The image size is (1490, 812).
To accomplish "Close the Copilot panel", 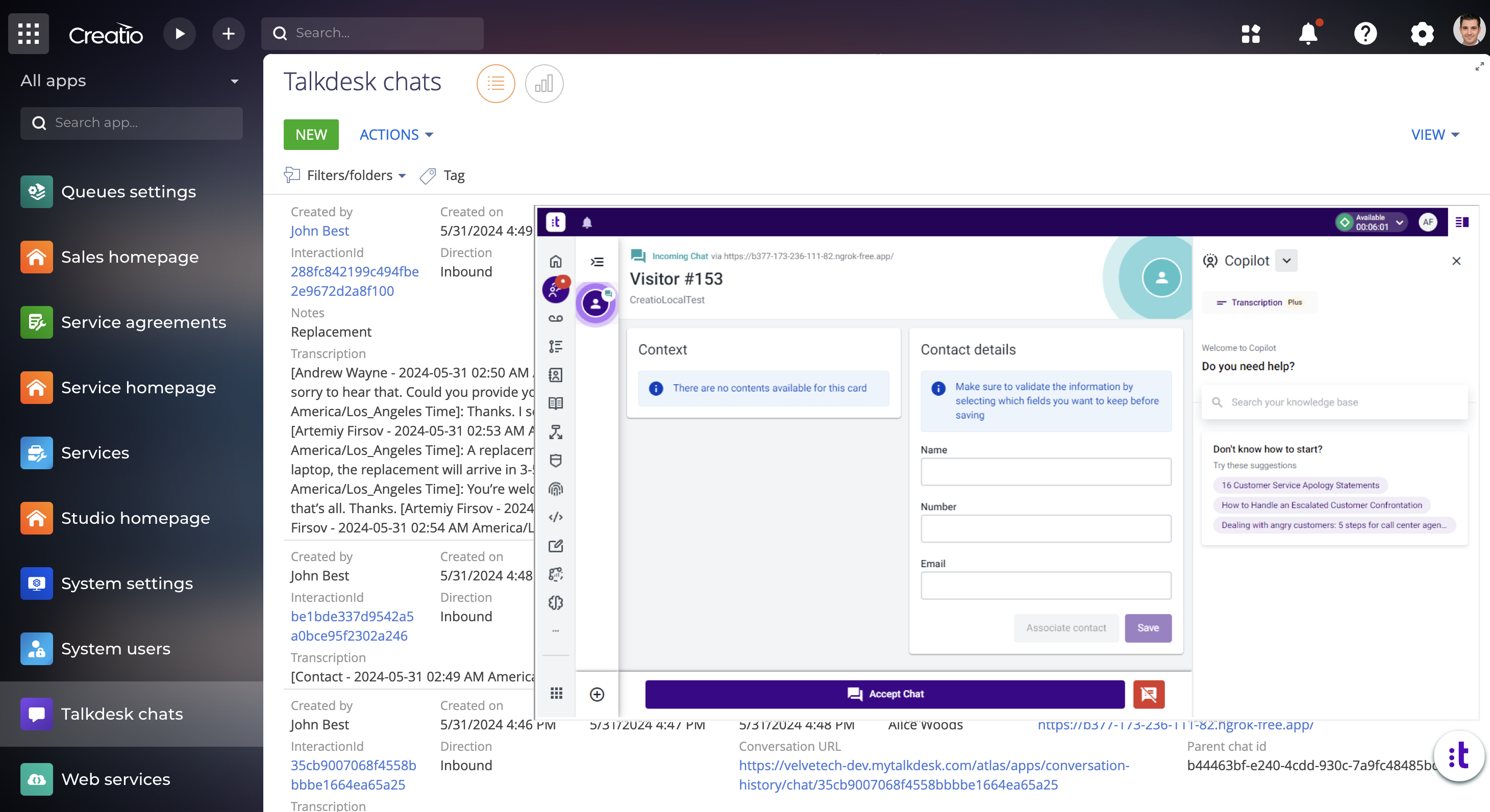I will click(x=1456, y=262).
